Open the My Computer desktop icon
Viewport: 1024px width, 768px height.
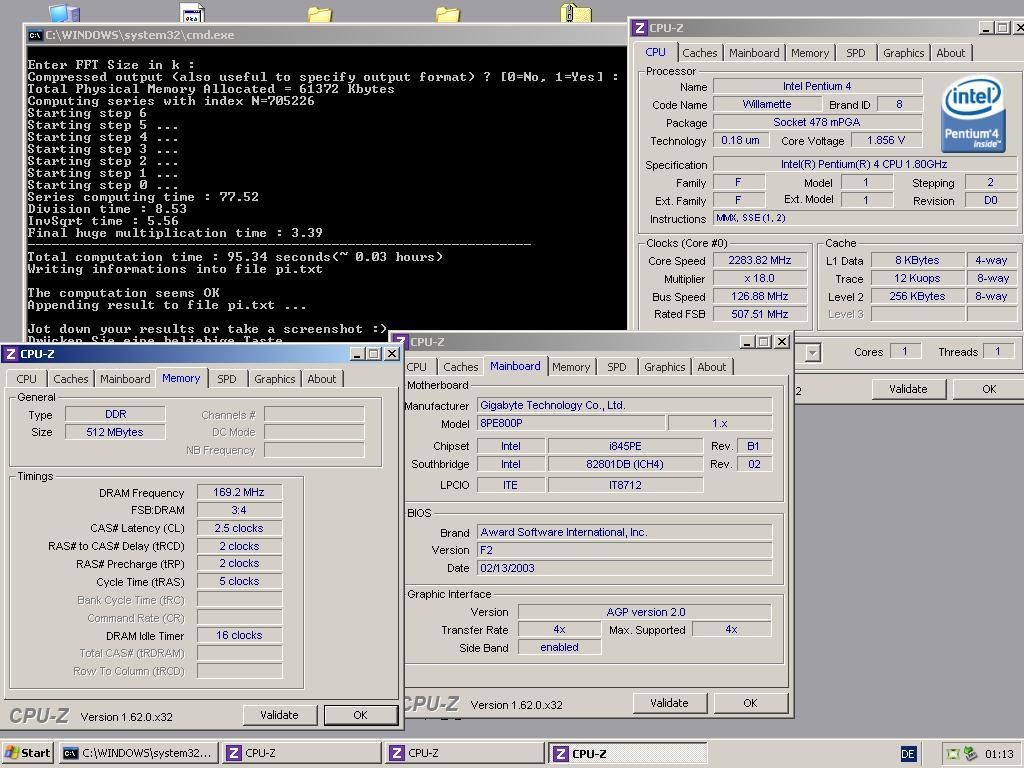64,13
